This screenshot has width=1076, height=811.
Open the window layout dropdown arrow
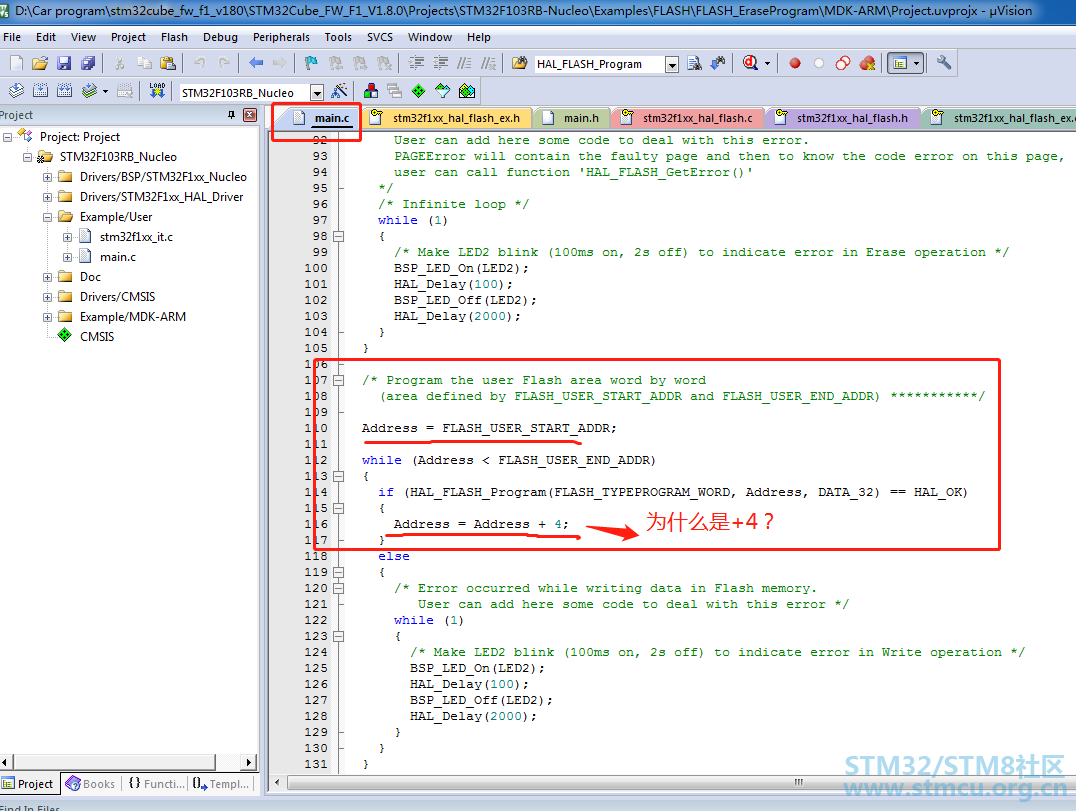click(x=916, y=63)
